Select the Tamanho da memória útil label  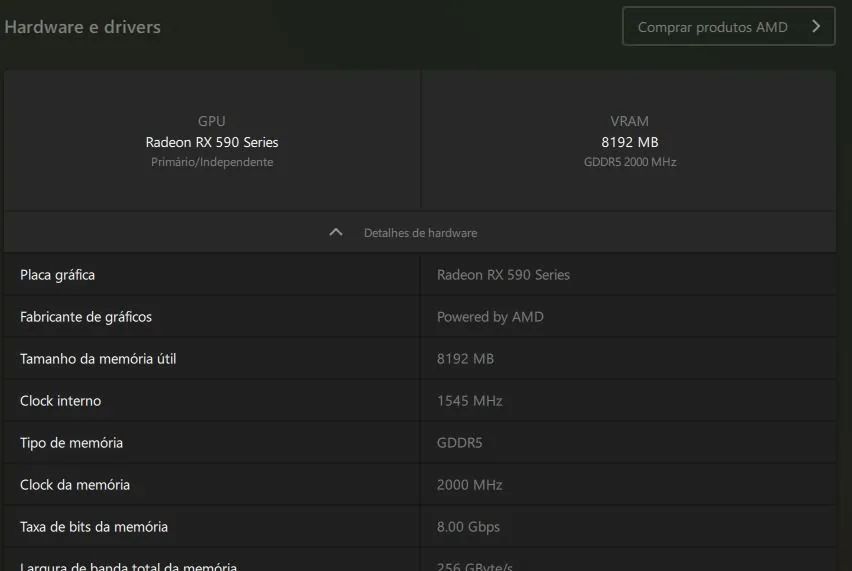98,359
